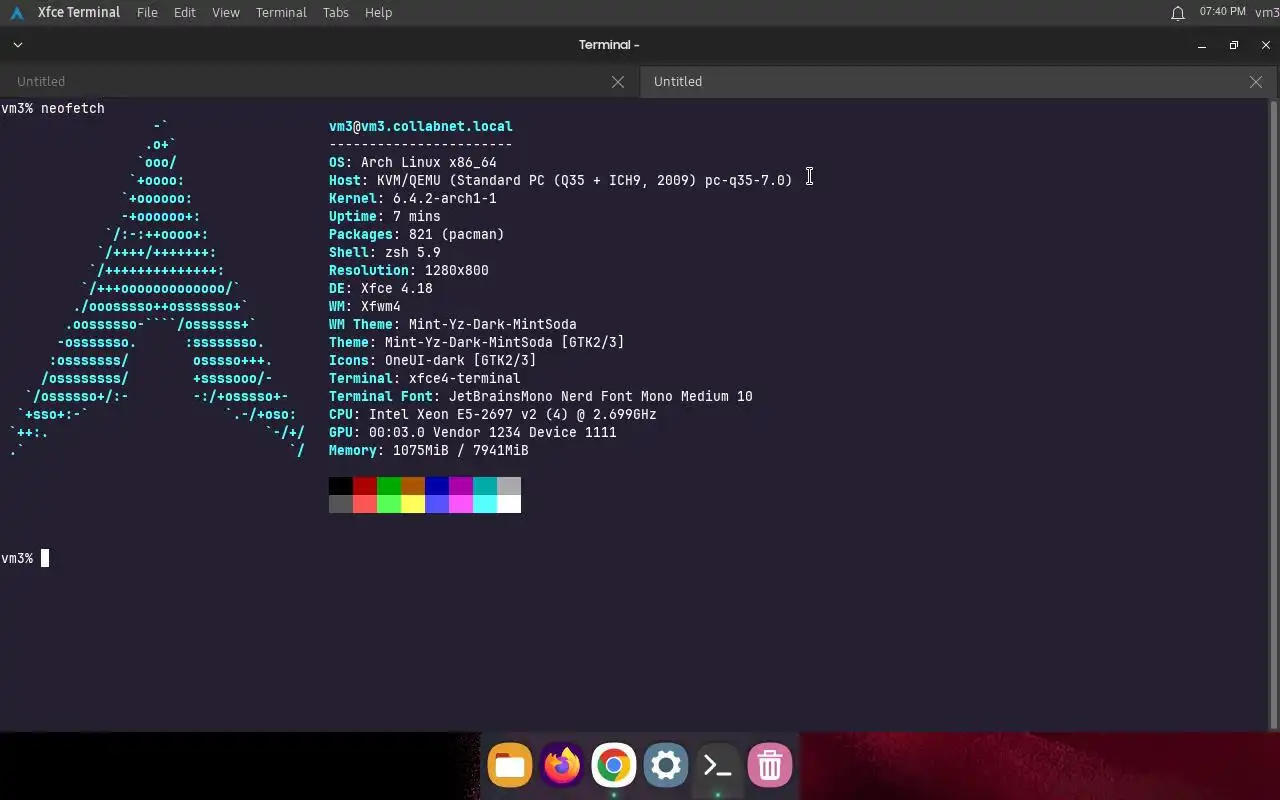Click the Terminal Font line

click(x=541, y=396)
